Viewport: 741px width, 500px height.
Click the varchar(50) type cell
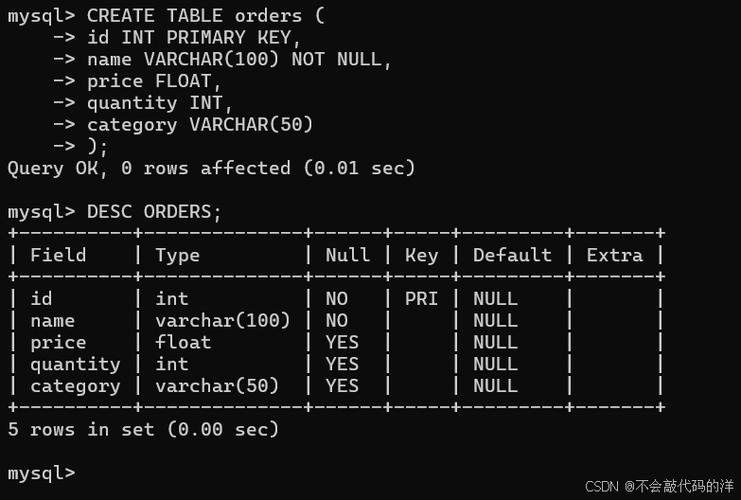pyautogui.click(x=217, y=386)
